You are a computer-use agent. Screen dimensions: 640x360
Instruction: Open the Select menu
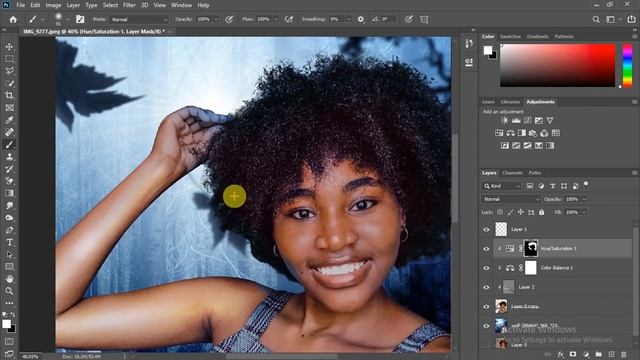[x=110, y=5]
